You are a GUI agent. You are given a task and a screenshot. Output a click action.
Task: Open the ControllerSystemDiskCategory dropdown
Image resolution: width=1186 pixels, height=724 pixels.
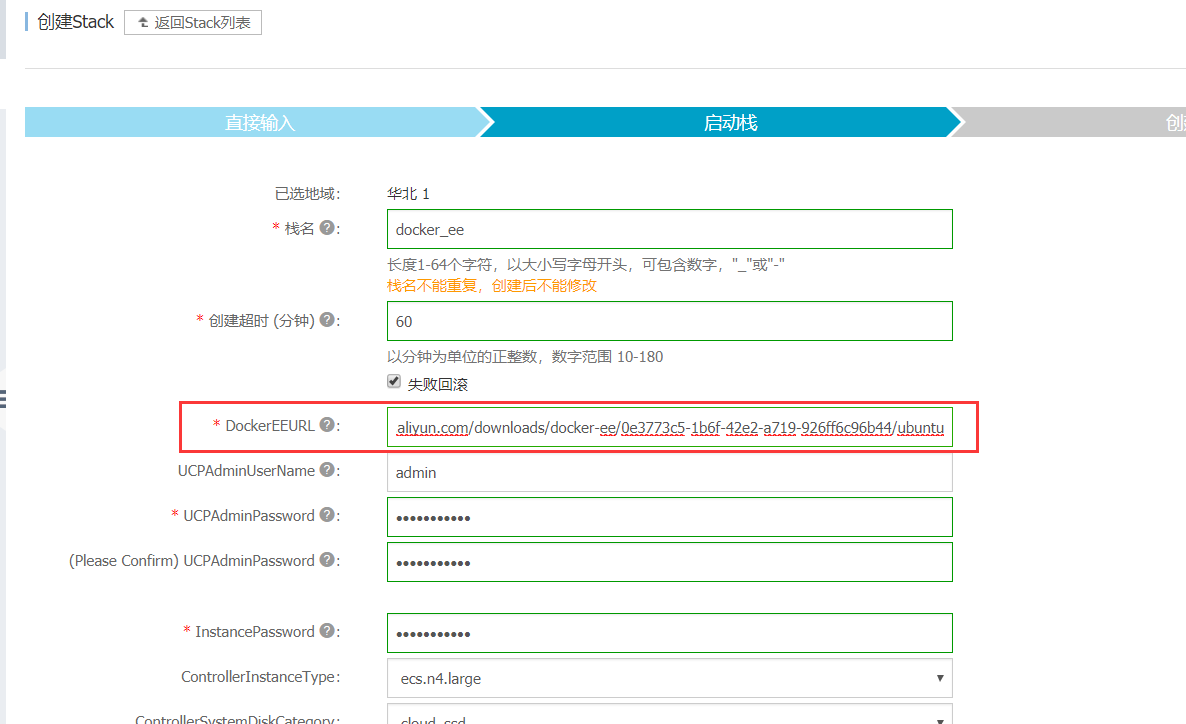[x=669, y=714]
